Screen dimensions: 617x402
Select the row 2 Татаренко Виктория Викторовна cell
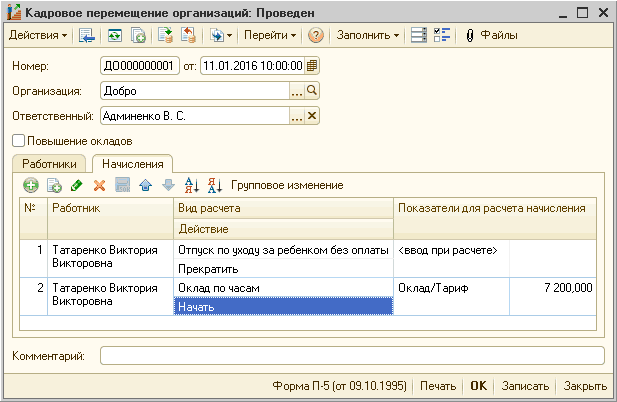point(111,296)
